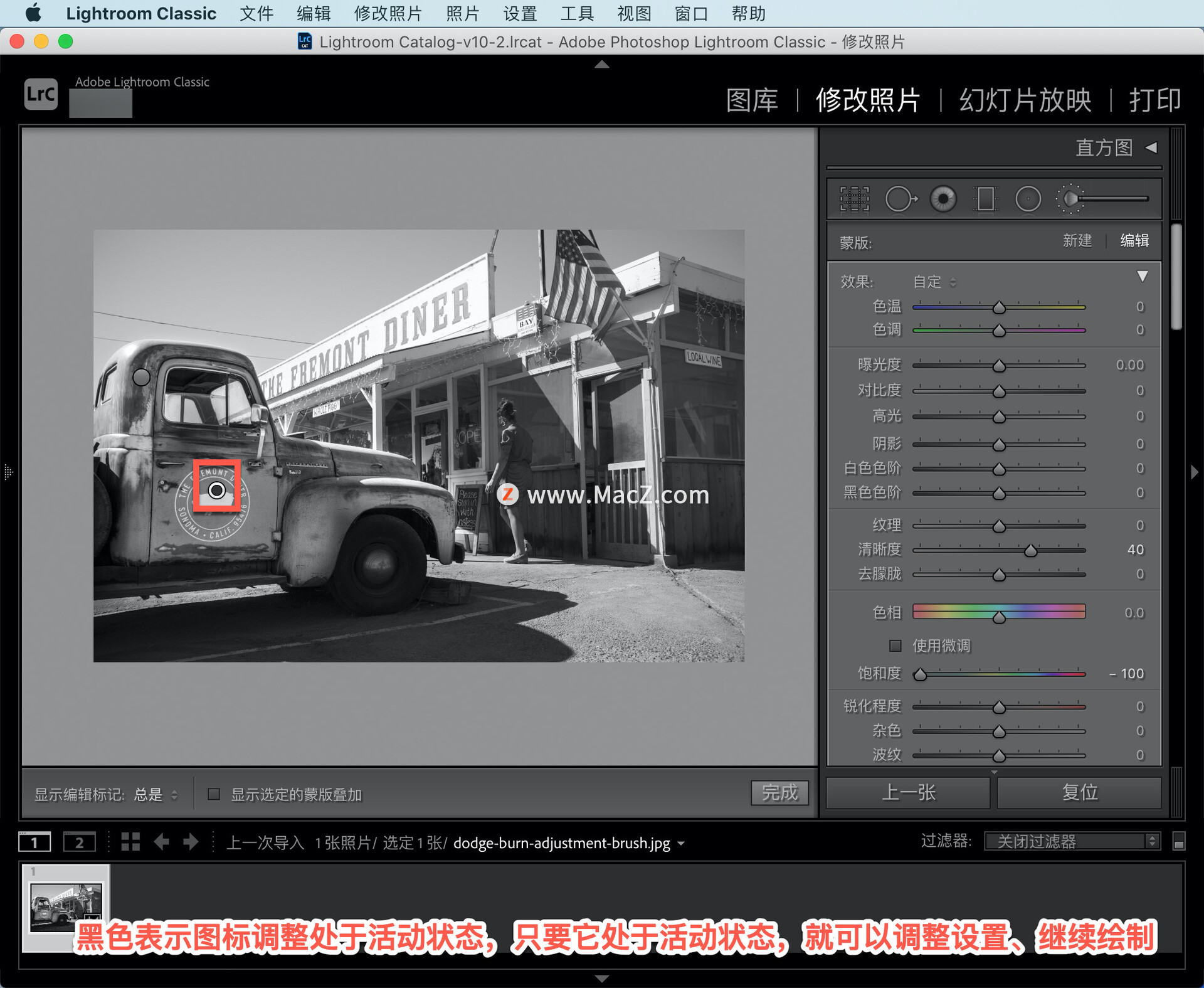The width and height of the screenshot is (1204, 988).
Task: Click the 清晰度 value field 40
Action: coord(1136,550)
